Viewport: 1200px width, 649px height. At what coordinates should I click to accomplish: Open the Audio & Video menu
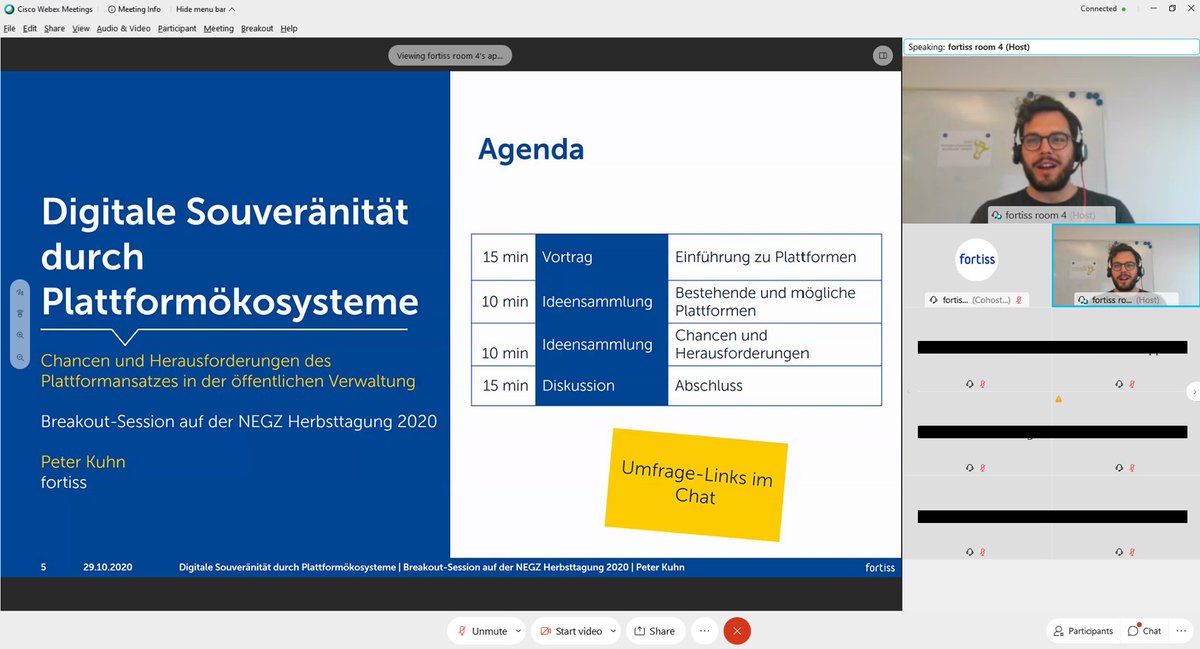coord(124,29)
